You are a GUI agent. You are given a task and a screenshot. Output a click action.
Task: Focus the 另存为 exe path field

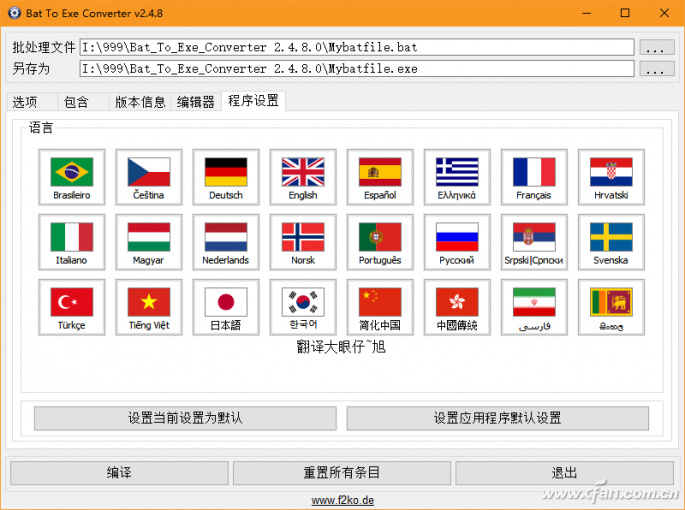coord(356,69)
